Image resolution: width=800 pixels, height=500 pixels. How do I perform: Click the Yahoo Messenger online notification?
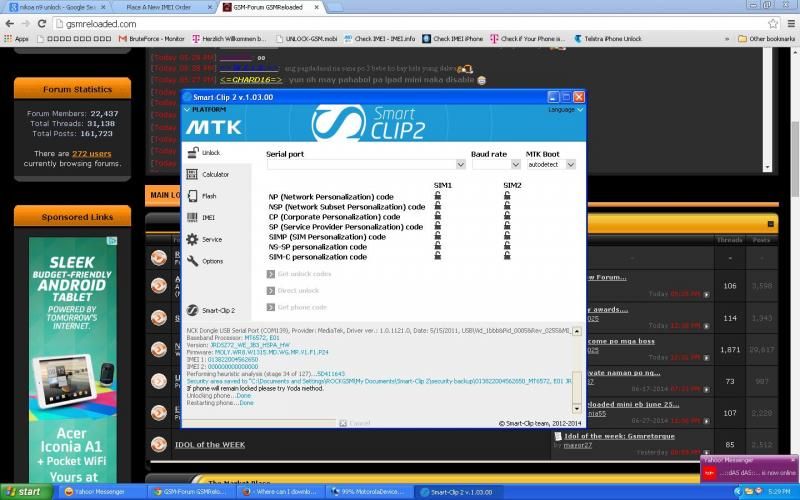(x=749, y=469)
